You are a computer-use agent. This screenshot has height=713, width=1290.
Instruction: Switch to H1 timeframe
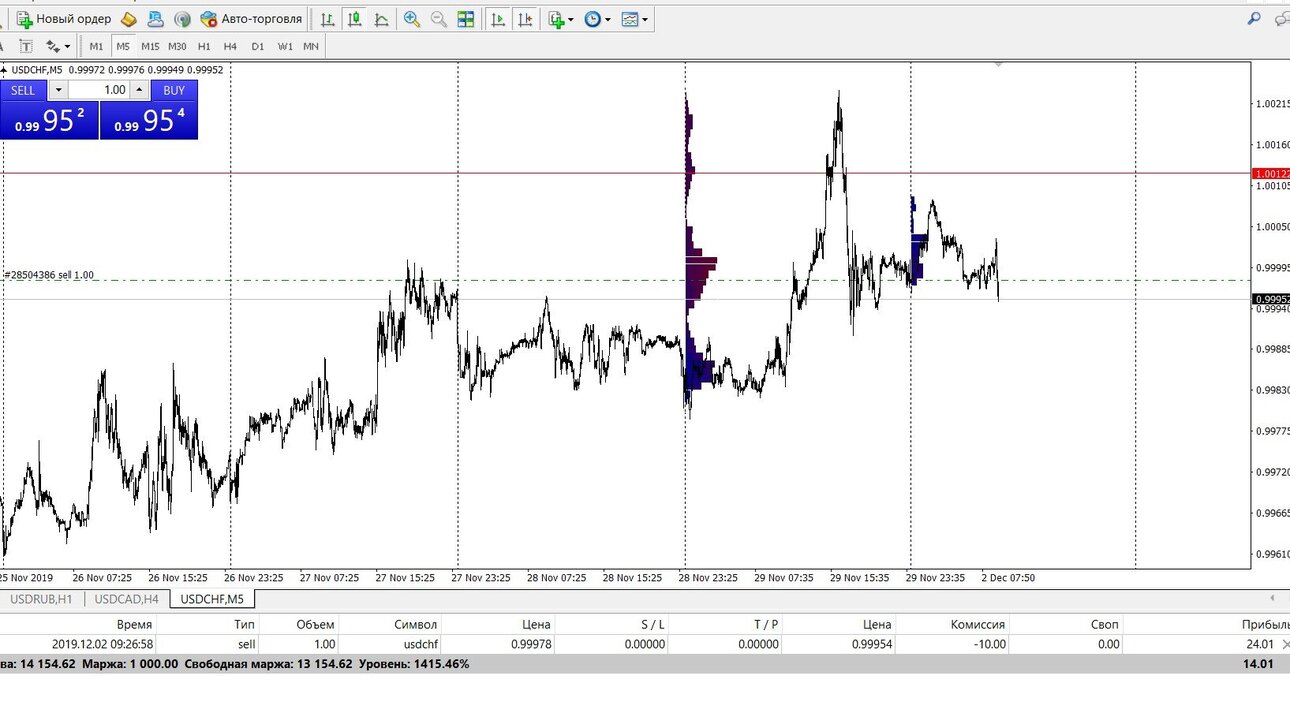(204, 46)
